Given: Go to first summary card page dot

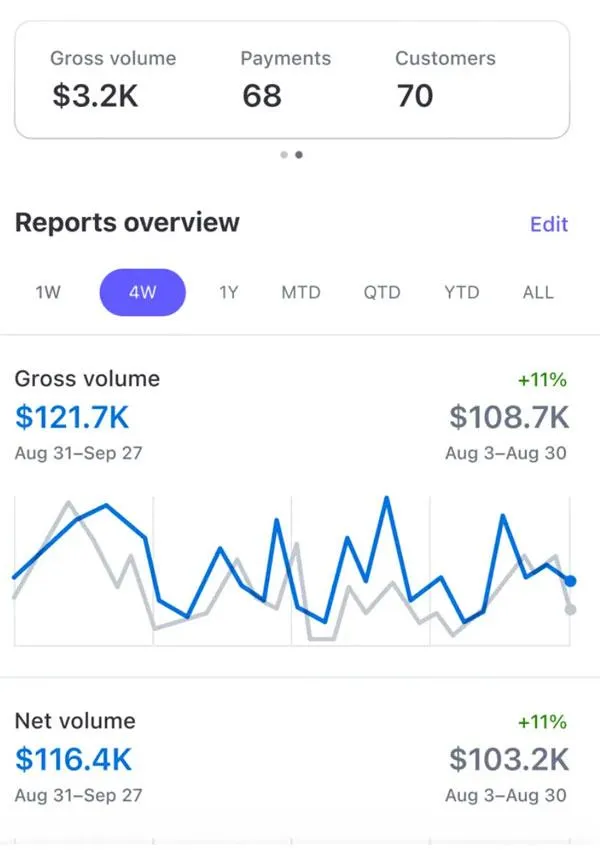Looking at the screenshot, I should (x=284, y=155).
